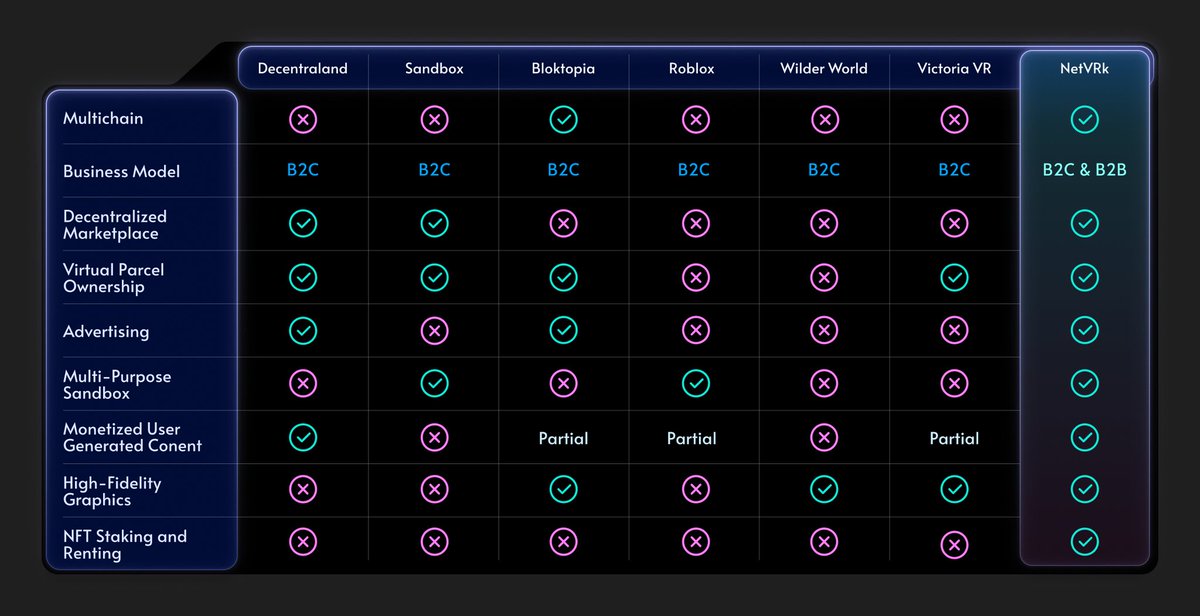Click the Roblox column header
1200x616 pixels.
pyautogui.click(x=692, y=69)
